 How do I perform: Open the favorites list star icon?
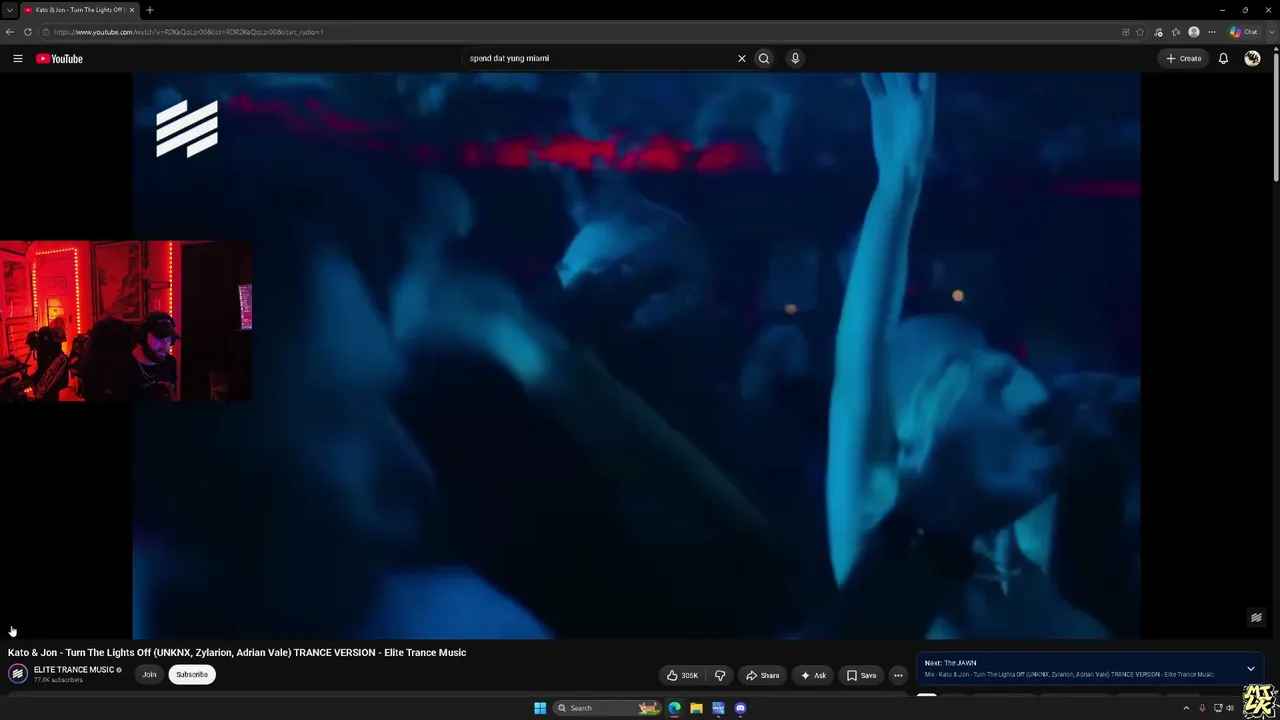click(1176, 32)
